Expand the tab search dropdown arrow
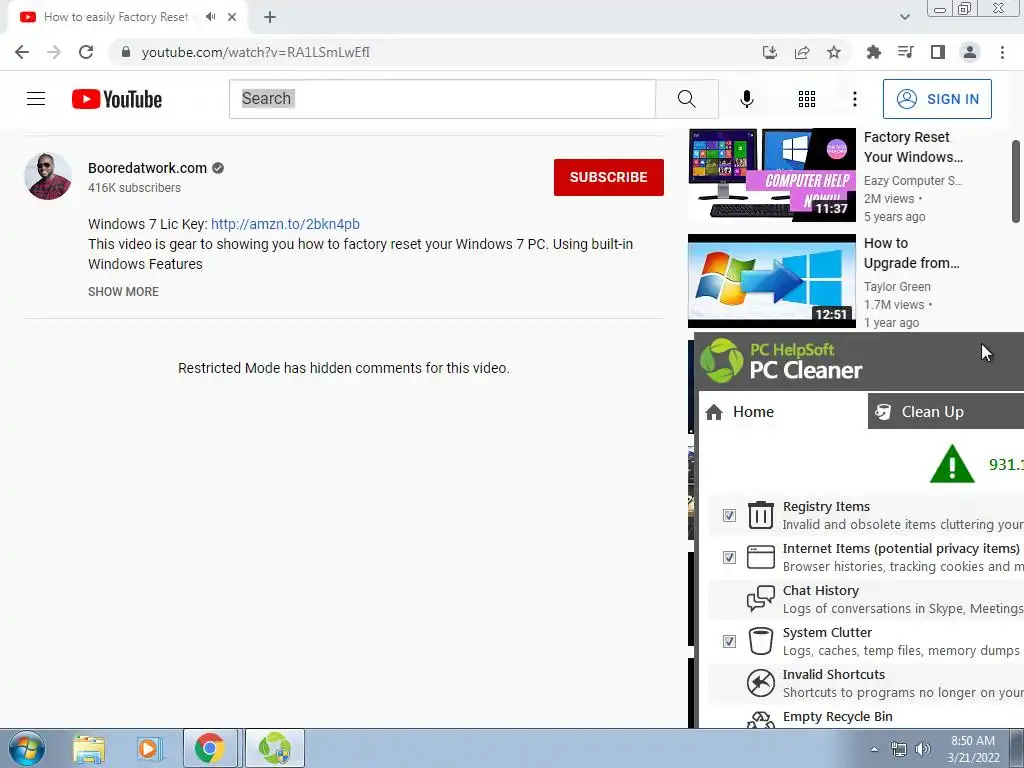 click(904, 17)
